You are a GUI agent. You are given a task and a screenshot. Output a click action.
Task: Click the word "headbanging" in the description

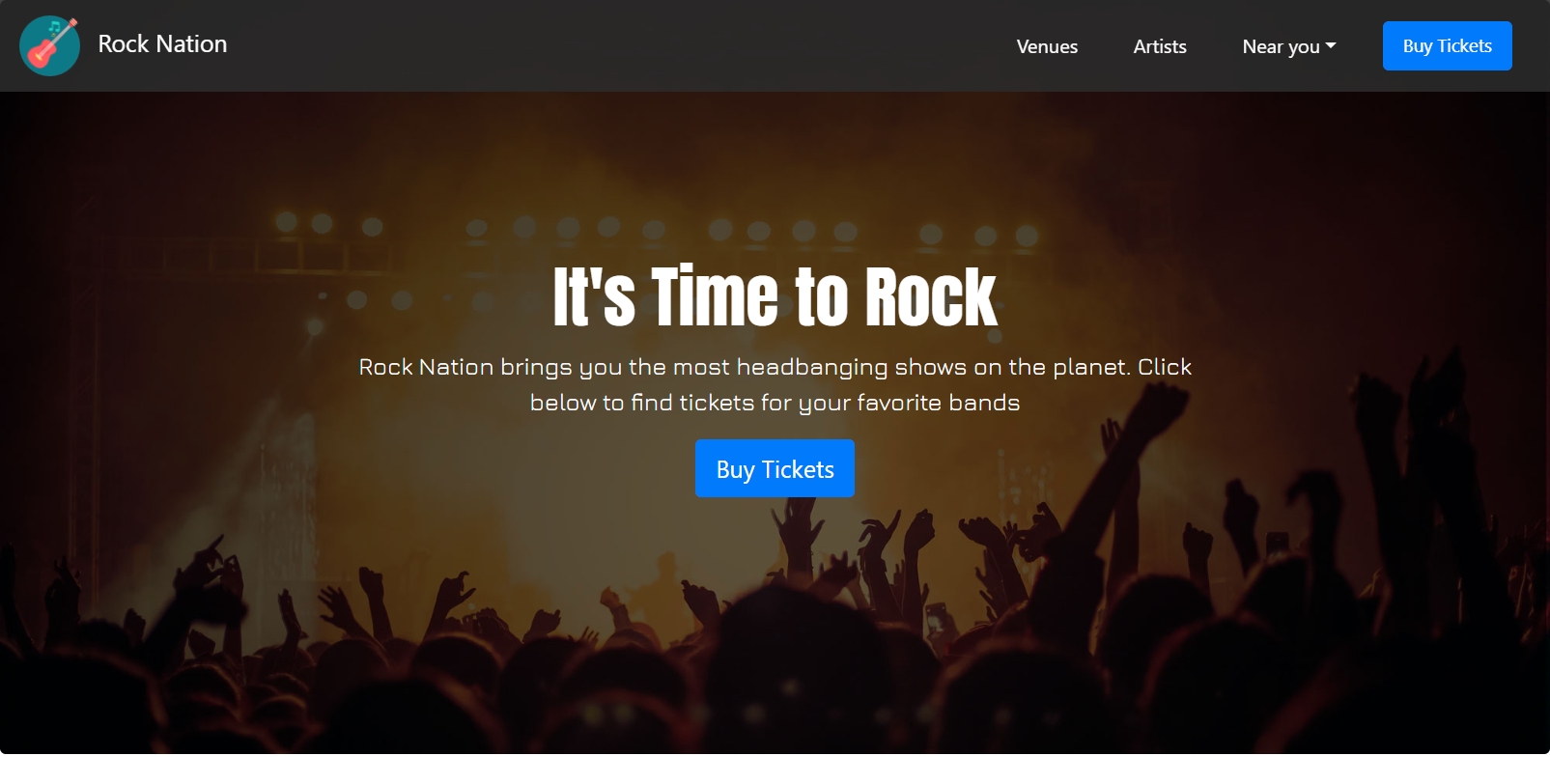tap(811, 367)
